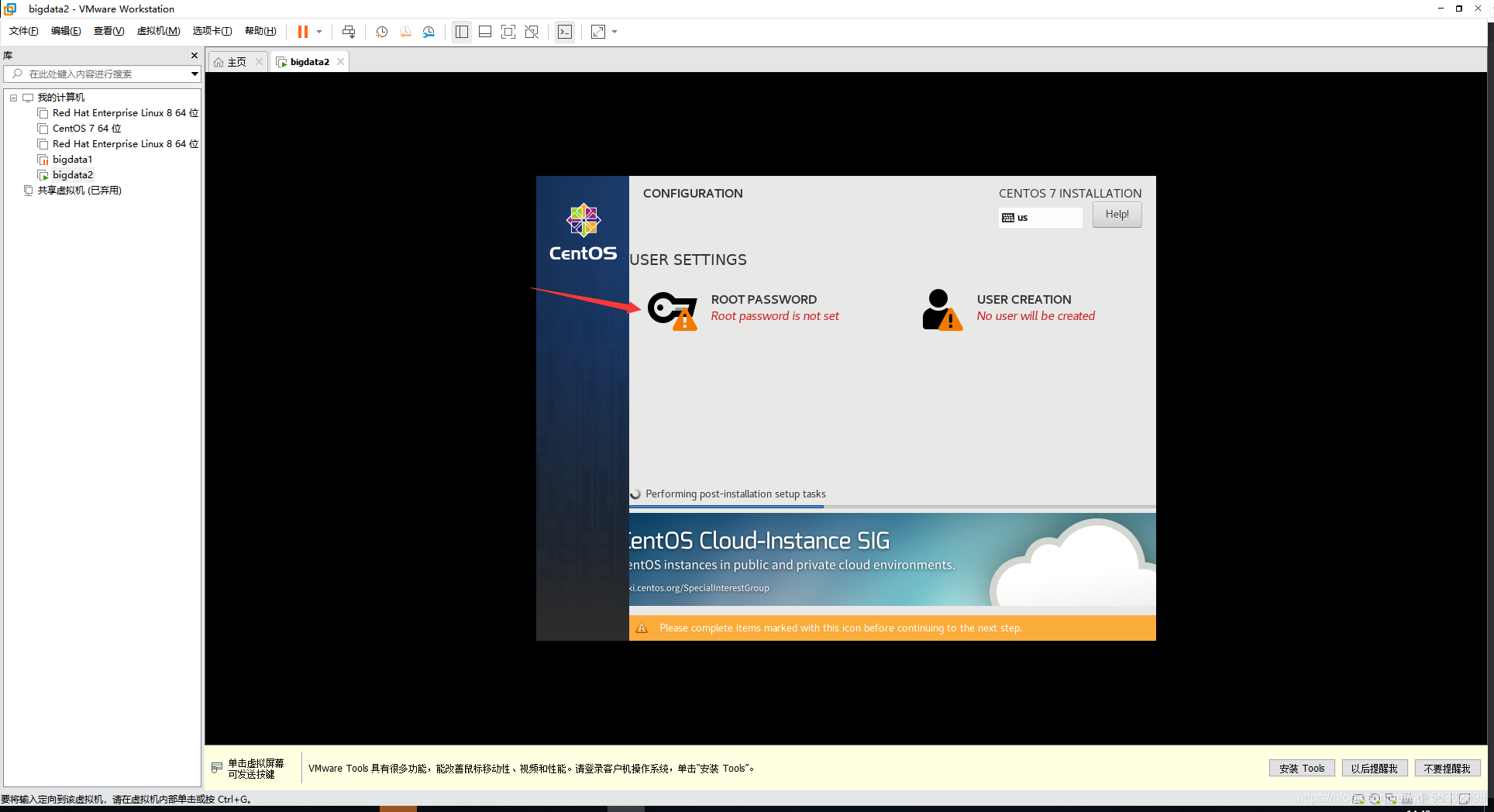Image resolution: width=1494 pixels, height=812 pixels.
Task: Click the "Root password is not set" warning text
Action: 775,316
